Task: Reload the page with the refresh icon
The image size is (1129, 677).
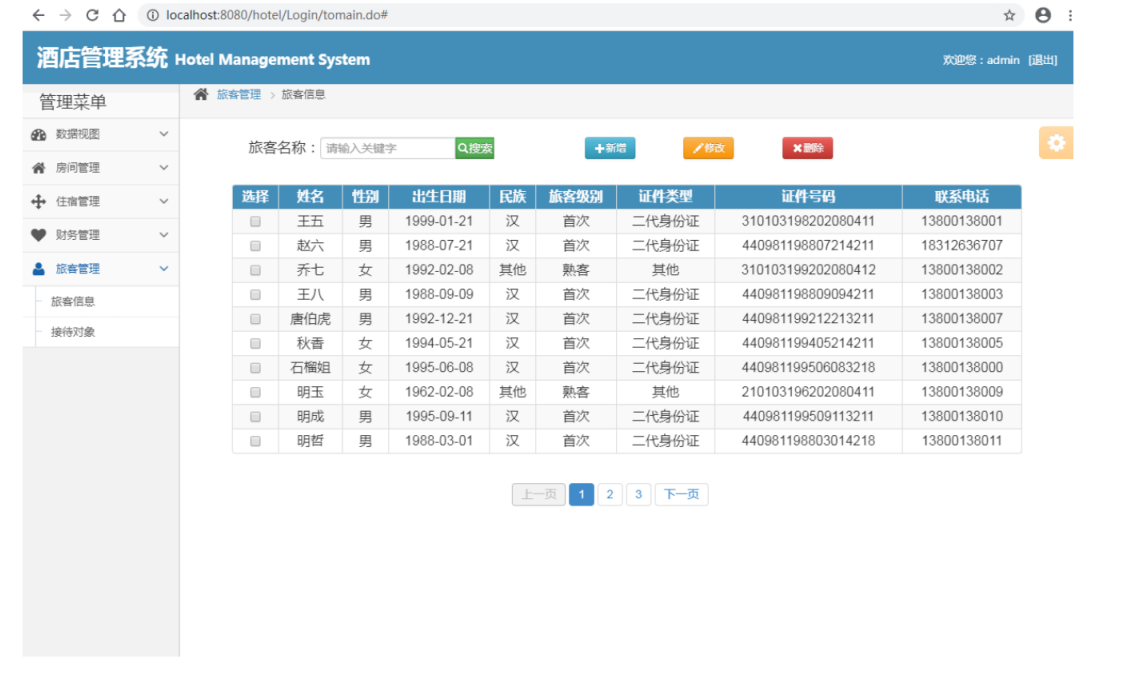Action: [x=92, y=15]
